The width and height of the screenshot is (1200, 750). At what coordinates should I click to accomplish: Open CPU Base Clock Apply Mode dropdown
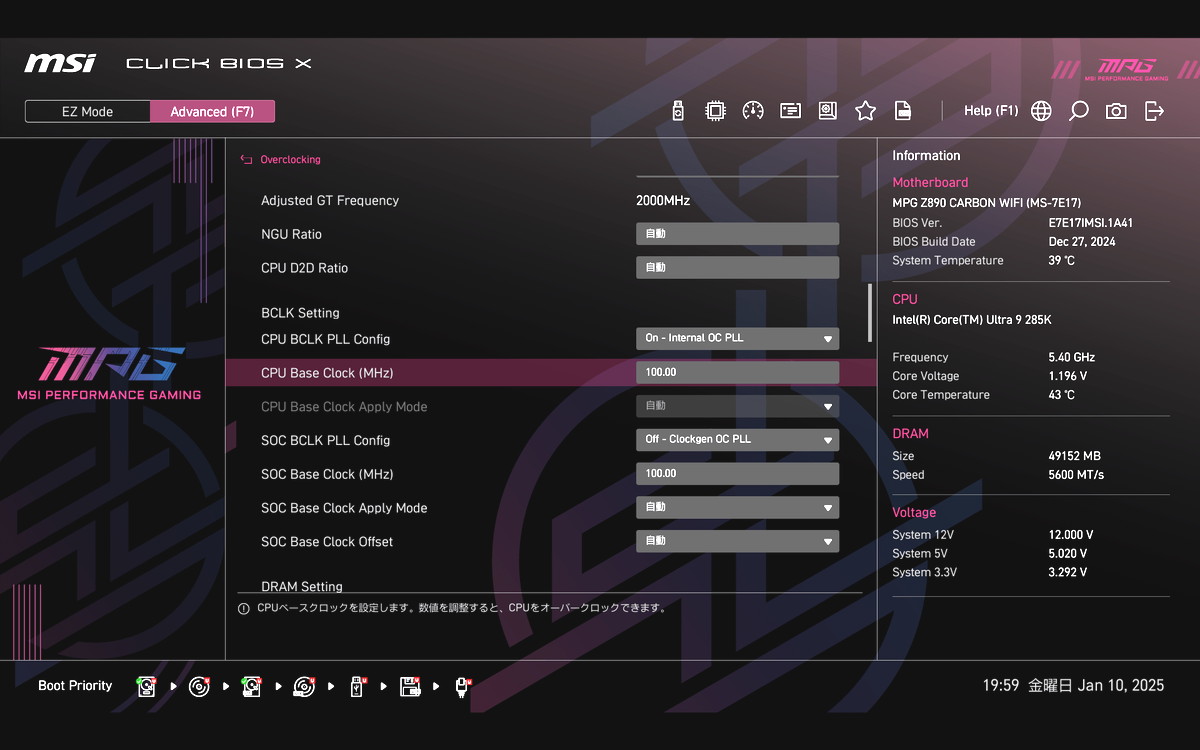(x=737, y=406)
